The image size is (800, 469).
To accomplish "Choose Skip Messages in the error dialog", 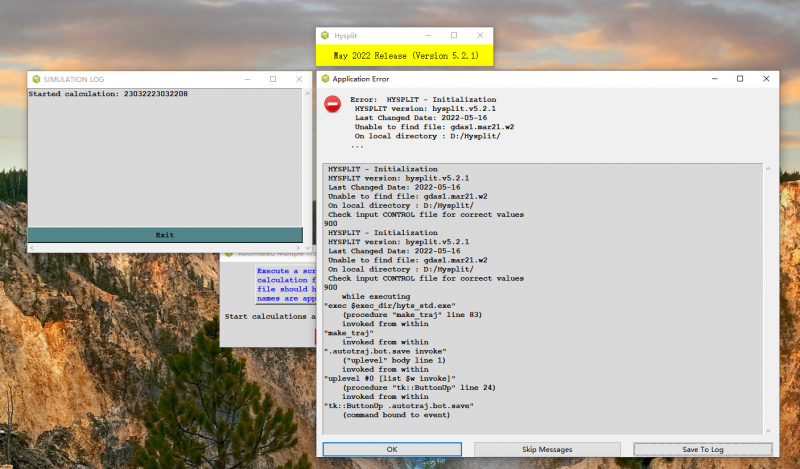I will (547, 450).
